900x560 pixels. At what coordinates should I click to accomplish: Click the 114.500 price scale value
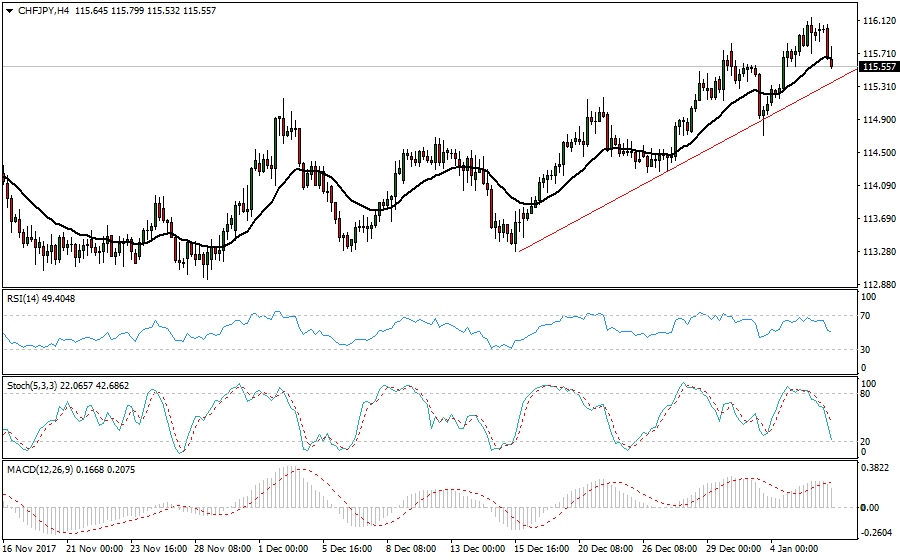point(879,153)
